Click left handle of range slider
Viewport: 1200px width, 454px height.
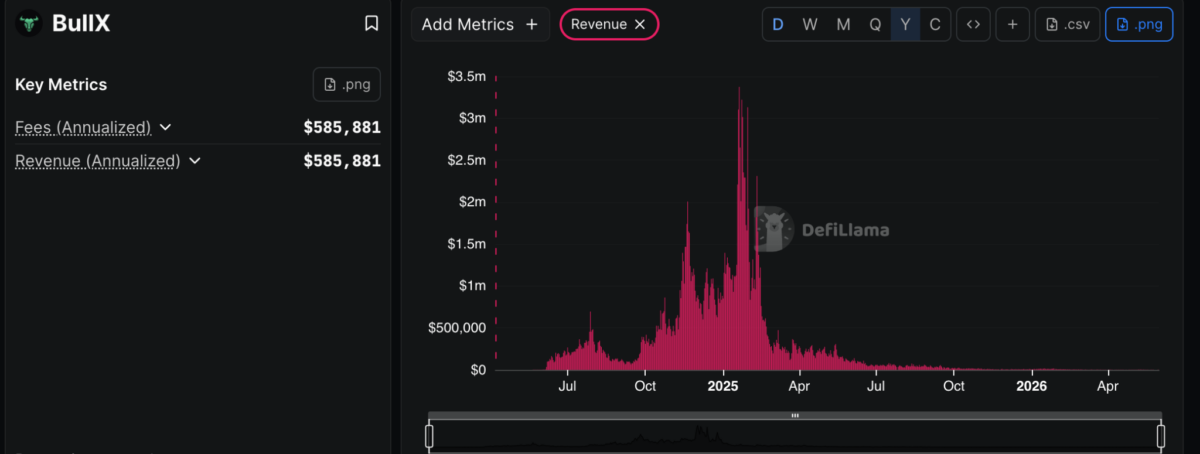429,436
